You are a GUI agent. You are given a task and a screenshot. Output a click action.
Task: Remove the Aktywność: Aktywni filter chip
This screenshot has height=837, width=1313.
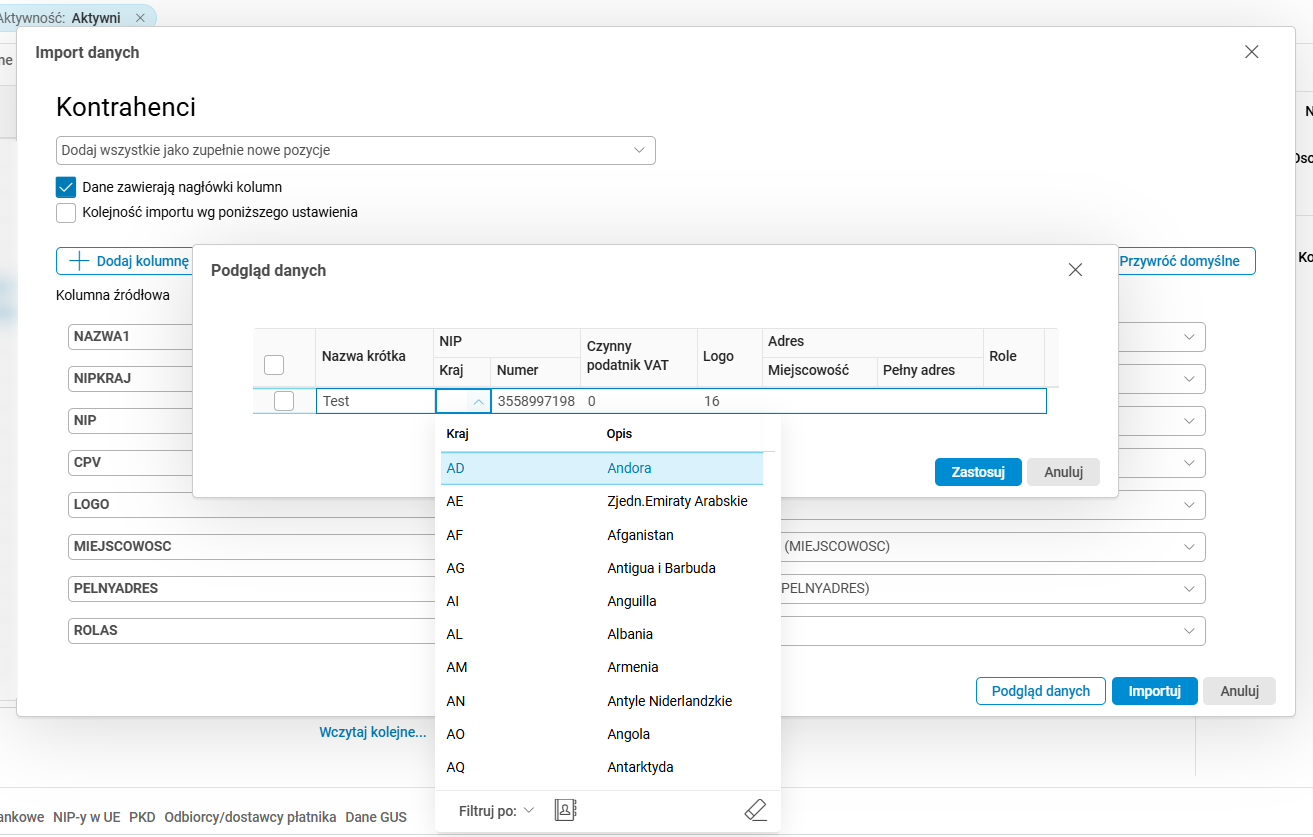140,18
